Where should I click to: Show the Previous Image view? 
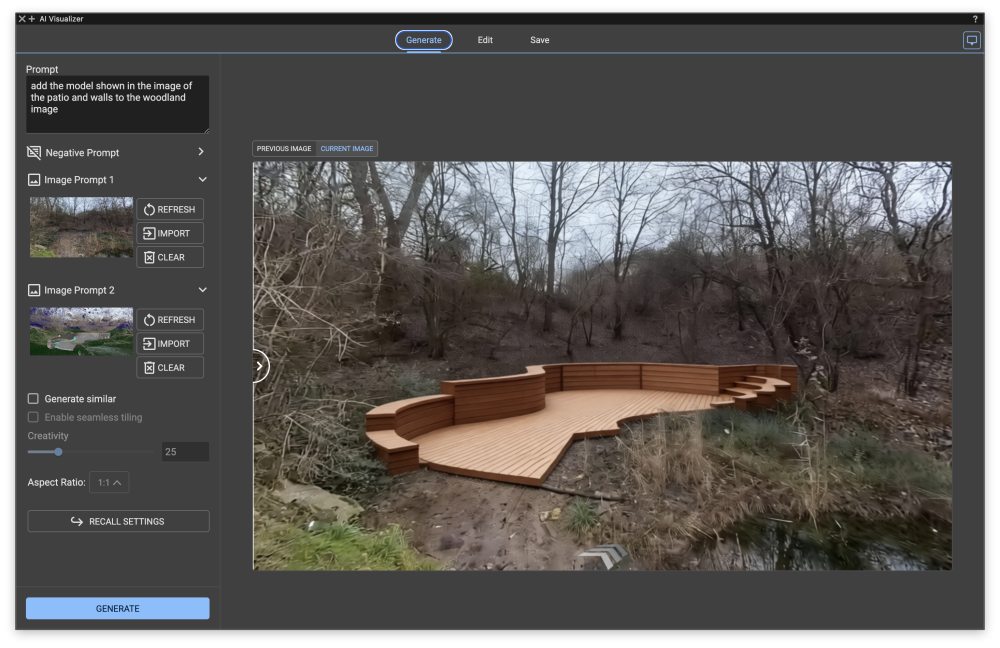click(x=284, y=149)
